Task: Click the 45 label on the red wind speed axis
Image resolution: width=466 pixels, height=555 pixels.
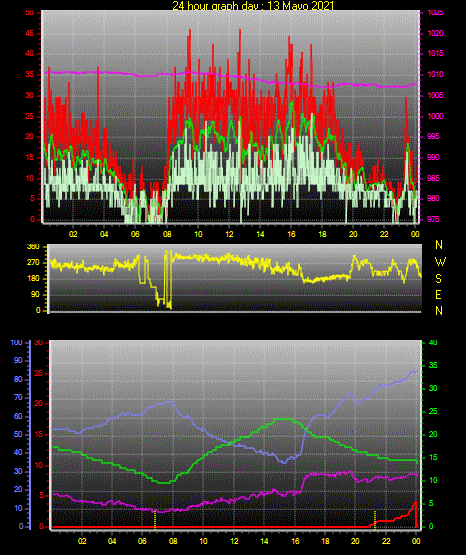Action: 30,33
